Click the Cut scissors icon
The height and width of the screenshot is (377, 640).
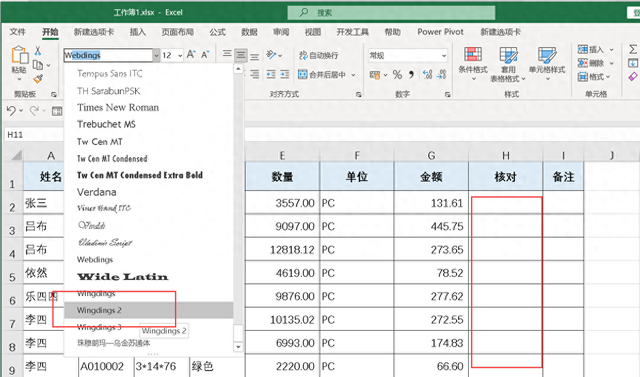point(38,51)
